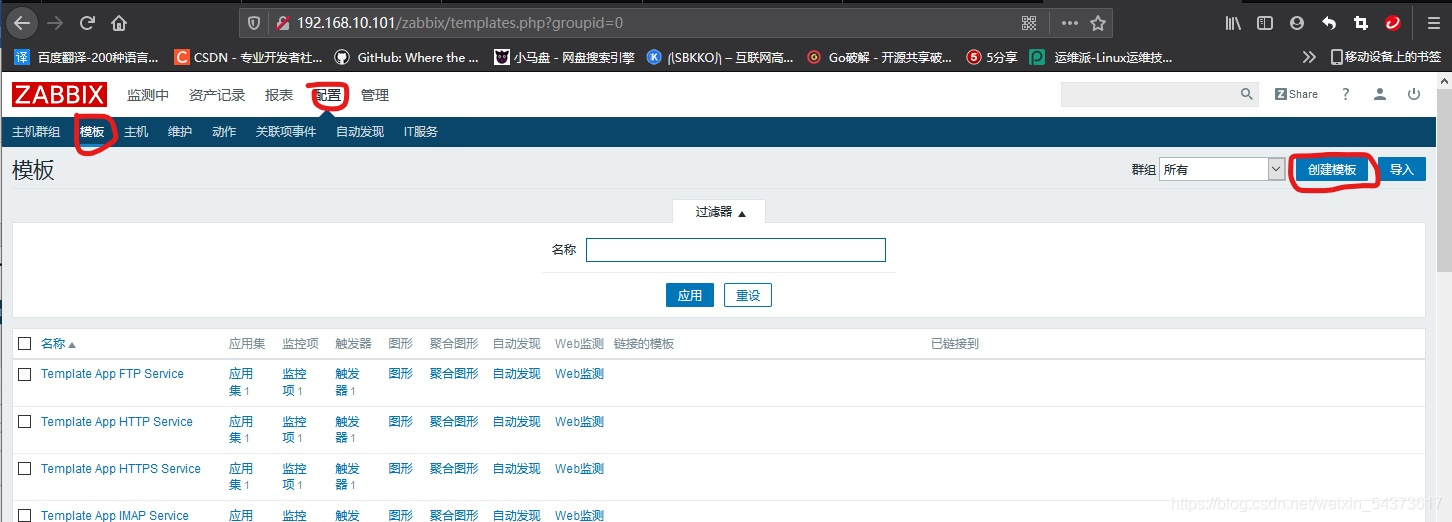
Task: Toggle the sidebar view icon
Action: pos(1265,22)
